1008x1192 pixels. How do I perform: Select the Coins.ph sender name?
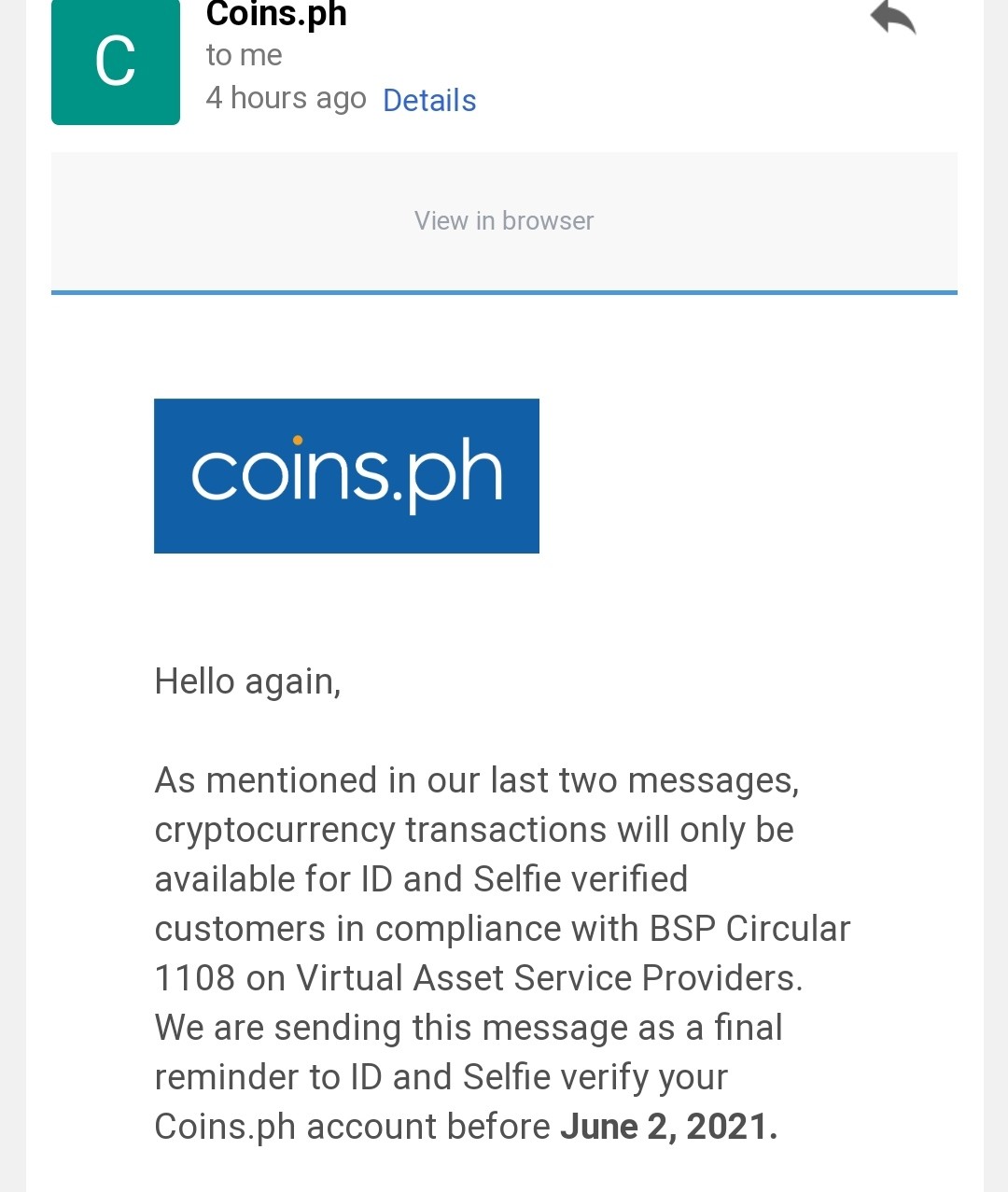276,14
